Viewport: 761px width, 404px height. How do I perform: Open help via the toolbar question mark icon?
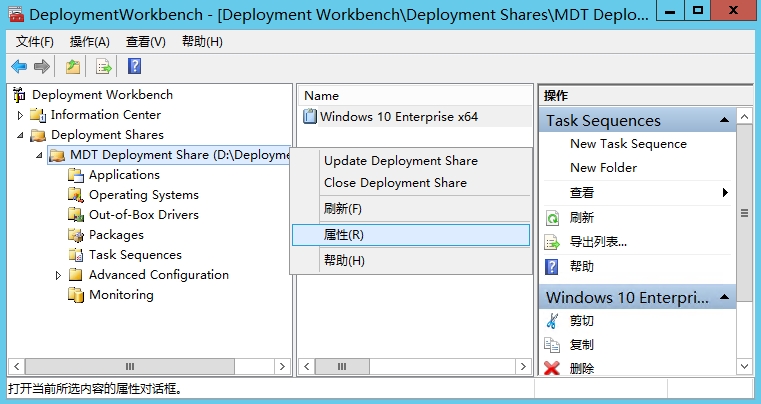[x=134, y=66]
